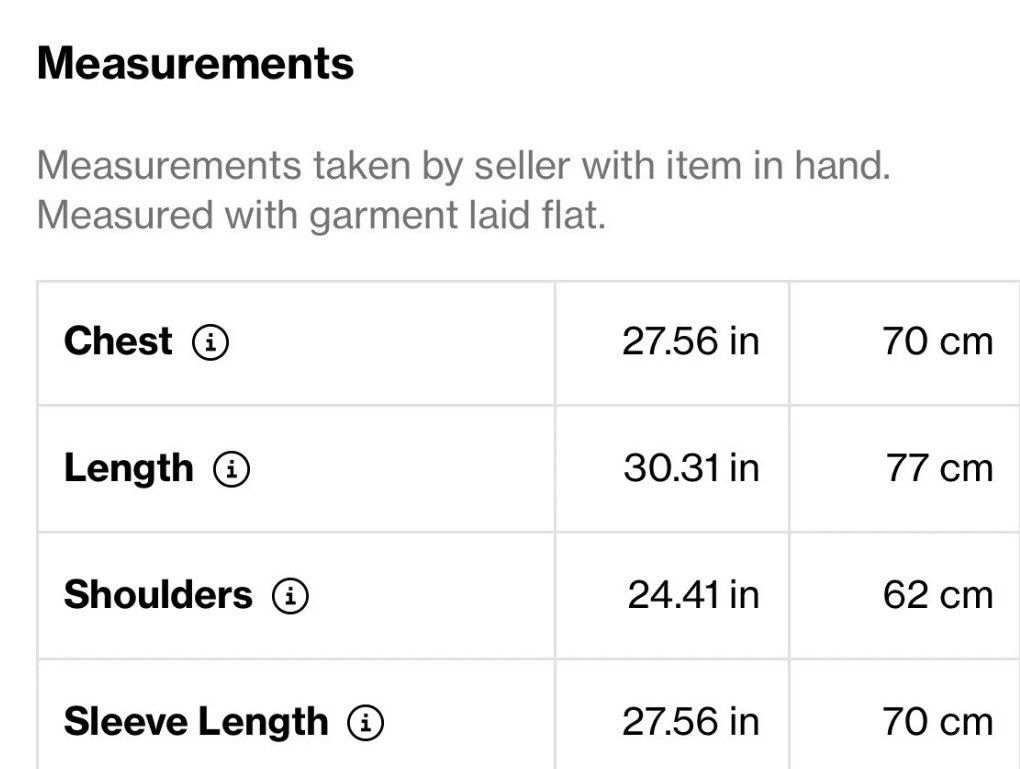
Task: Select the Length row label
Action: pos(129,470)
